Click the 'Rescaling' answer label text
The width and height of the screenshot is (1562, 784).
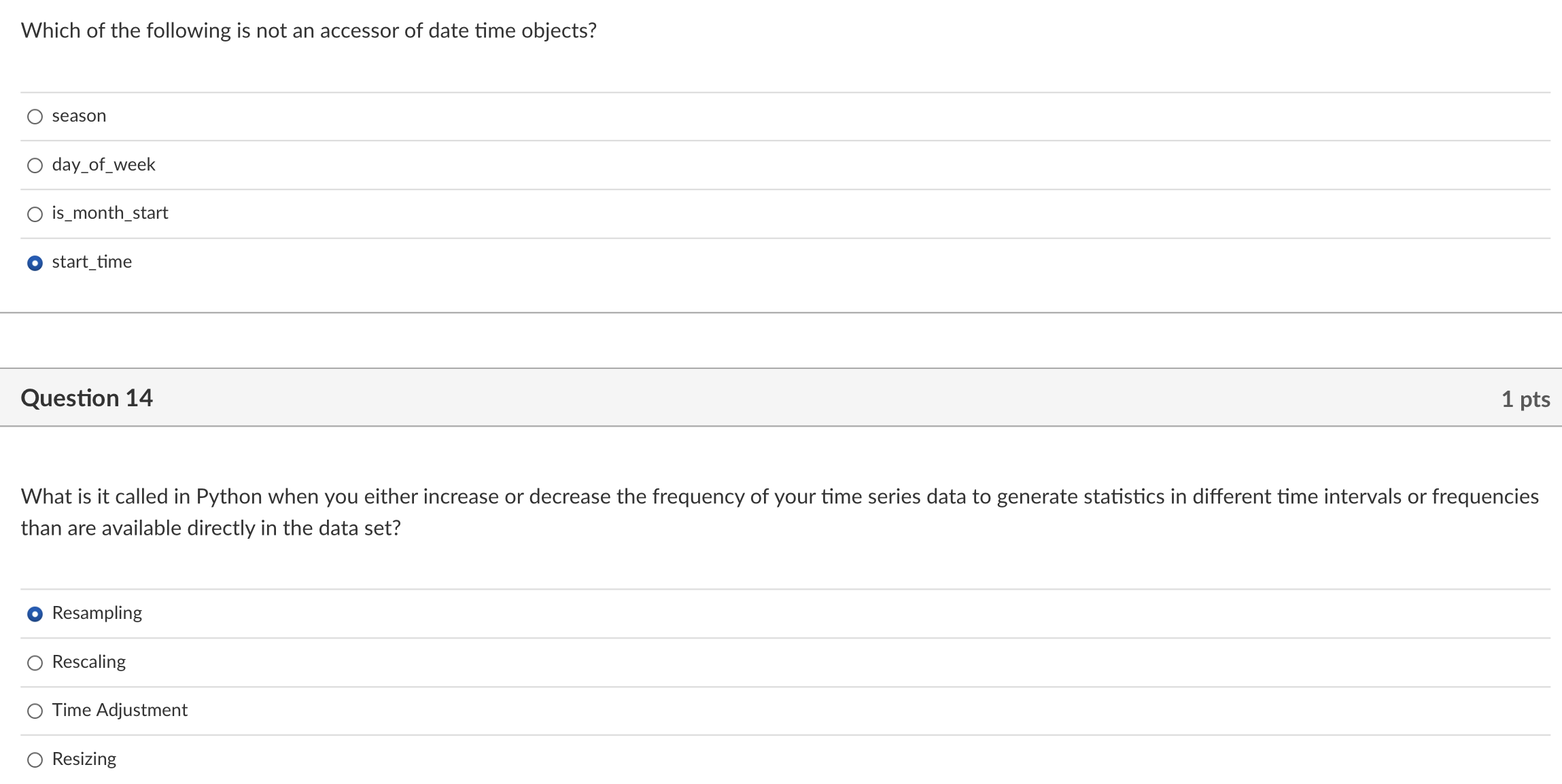[x=89, y=662]
